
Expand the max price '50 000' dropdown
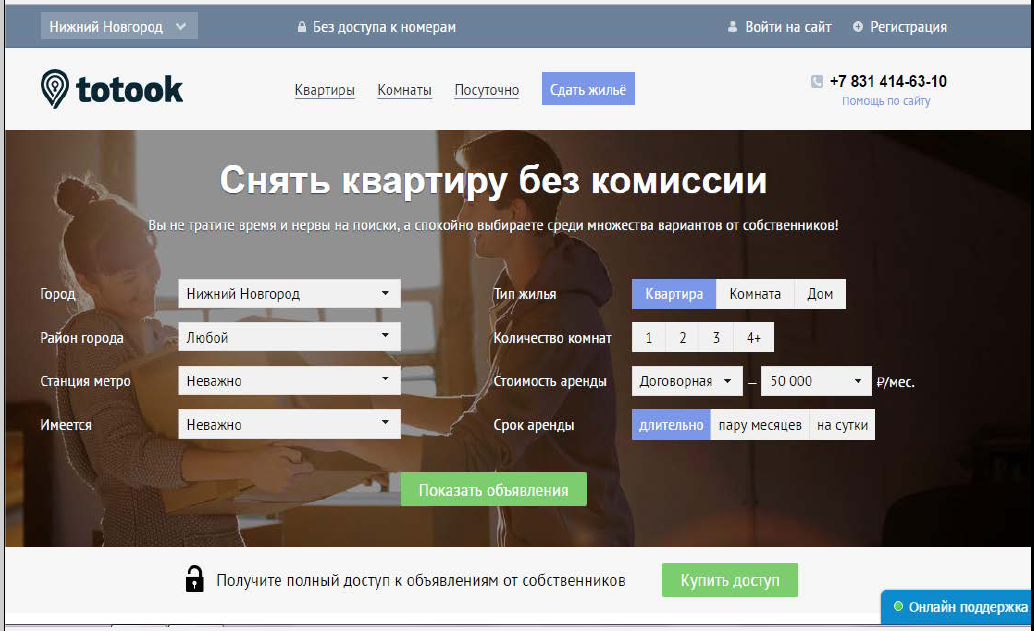(x=816, y=381)
